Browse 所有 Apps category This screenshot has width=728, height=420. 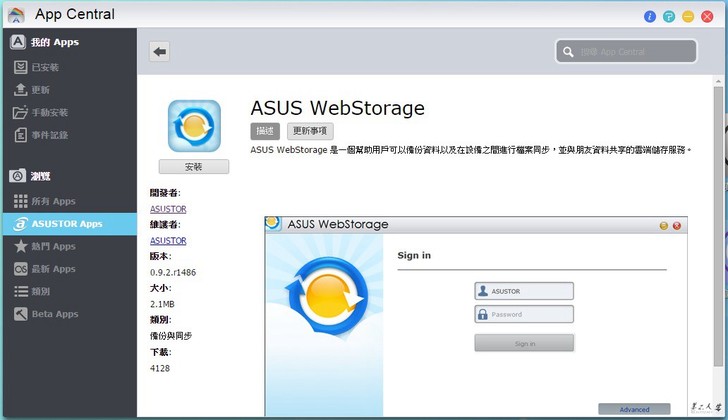(x=53, y=201)
